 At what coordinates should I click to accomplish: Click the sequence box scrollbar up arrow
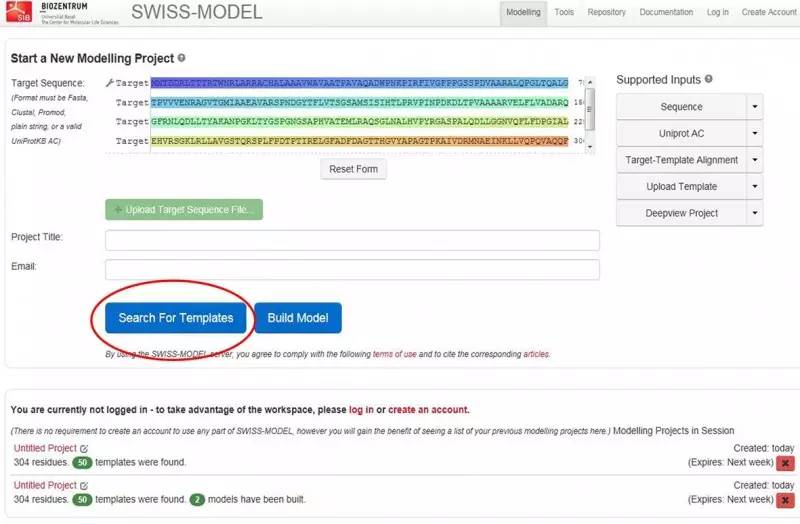point(590,82)
